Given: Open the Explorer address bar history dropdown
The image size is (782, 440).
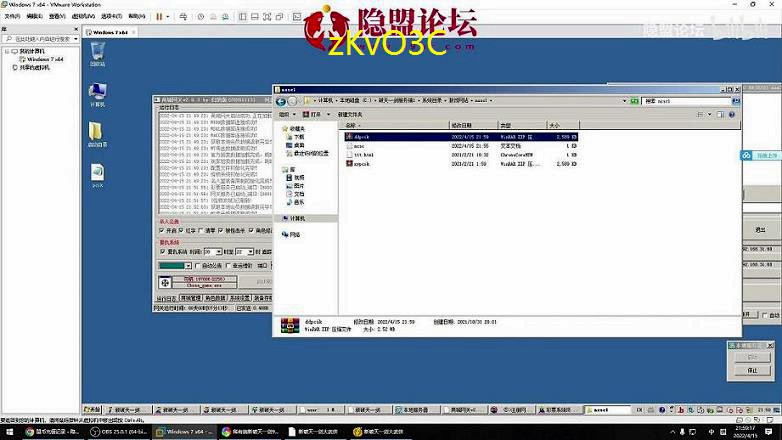Looking at the screenshot, I should [x=624, y=101].
